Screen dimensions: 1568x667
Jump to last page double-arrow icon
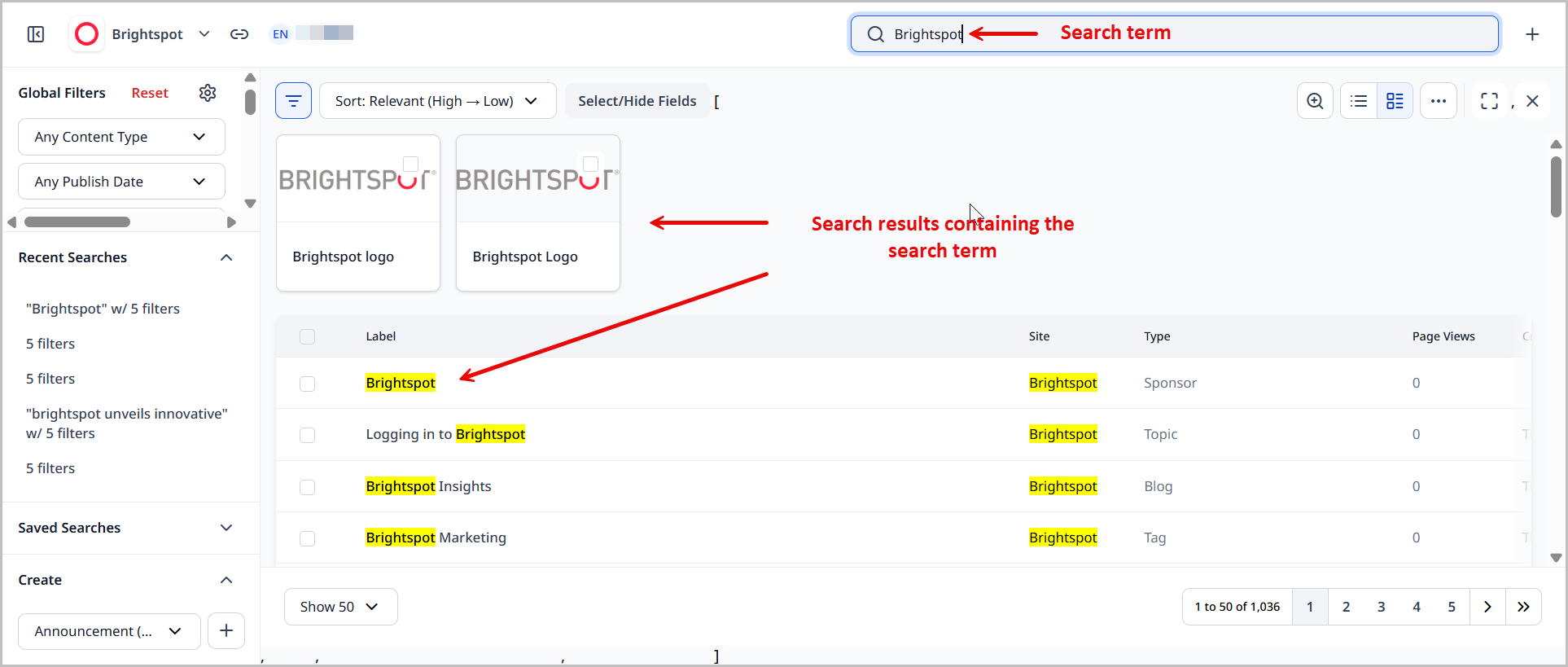point(1523,607)
